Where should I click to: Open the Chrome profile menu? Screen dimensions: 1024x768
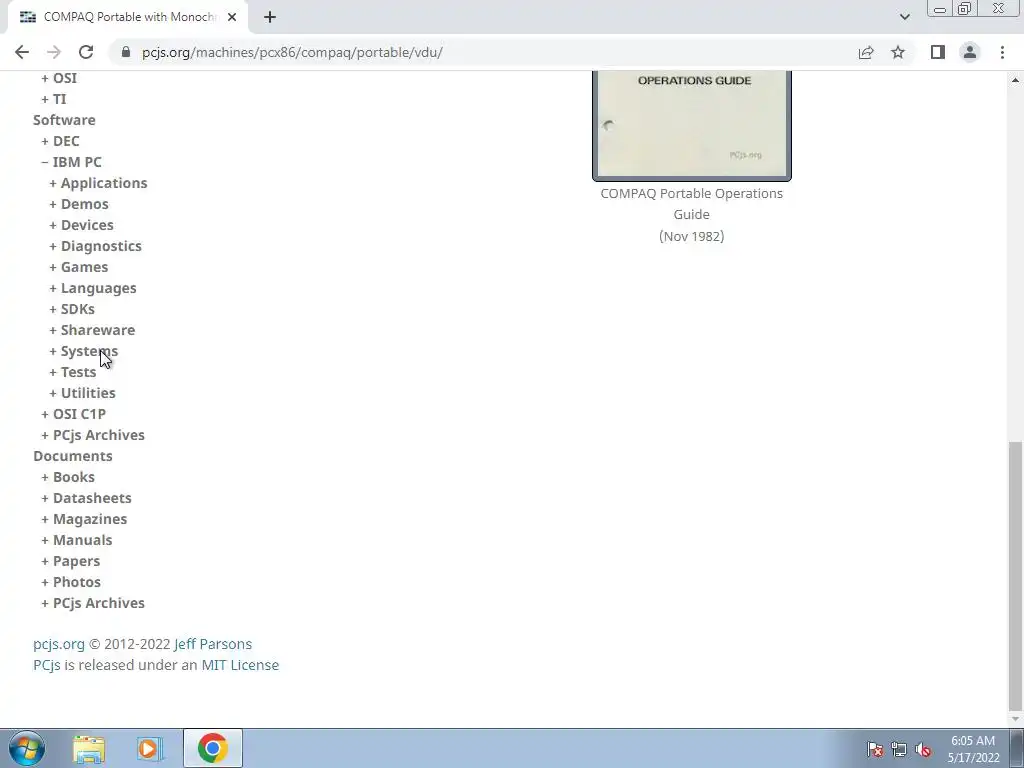970,52
